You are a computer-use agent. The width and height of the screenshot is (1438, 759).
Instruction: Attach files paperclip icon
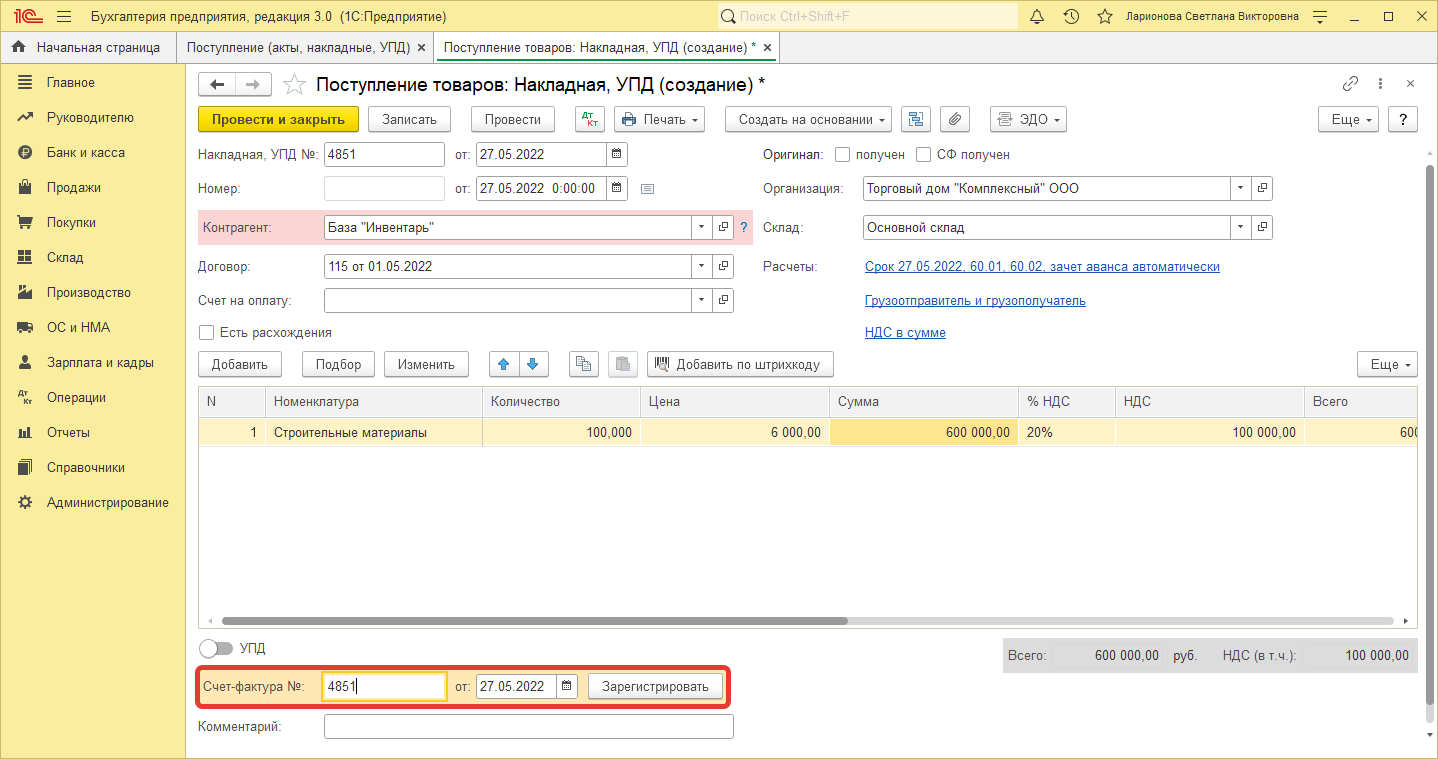click(x=955, y=119)
